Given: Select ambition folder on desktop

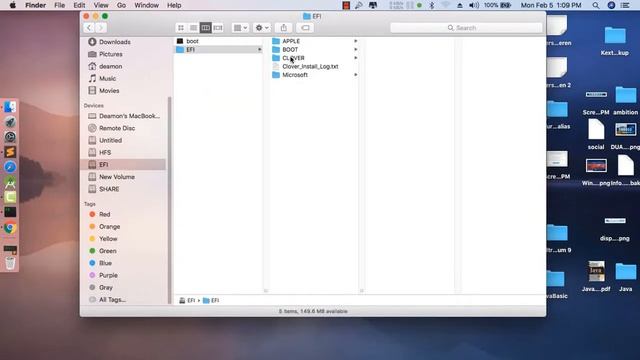Looking at the screenshot, I should coord(625,100).
